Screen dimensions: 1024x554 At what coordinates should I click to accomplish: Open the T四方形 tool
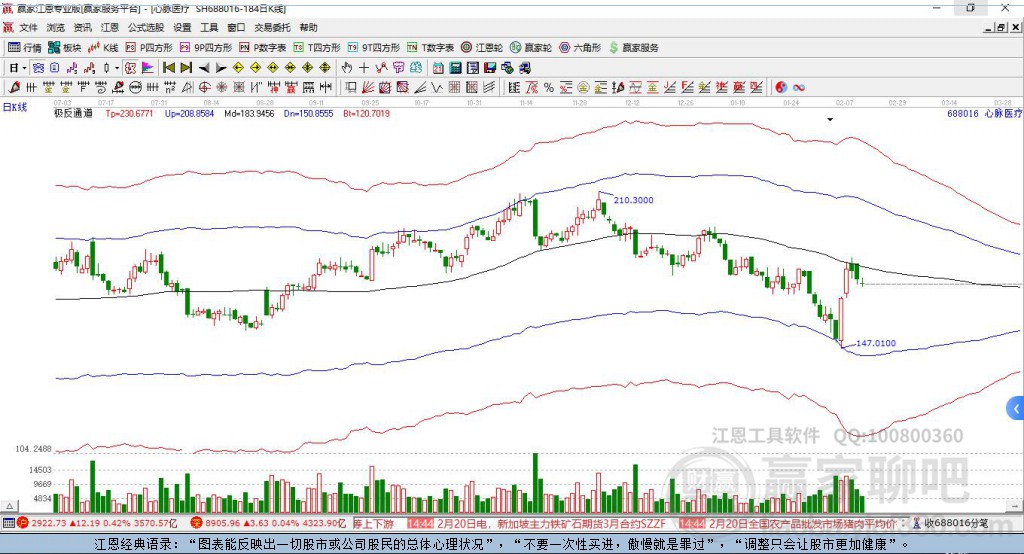pos(316,48)
